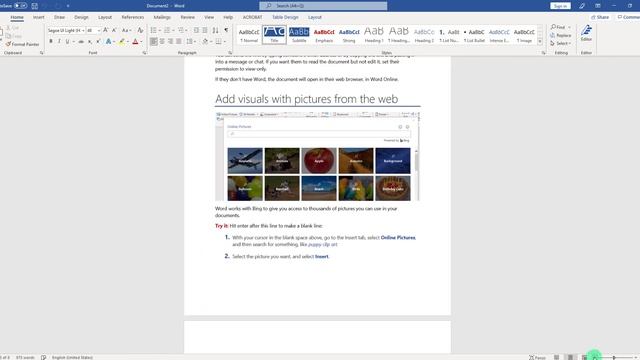Apply the red font color
The image size is (640, 360).
click(x=135, y=41)
